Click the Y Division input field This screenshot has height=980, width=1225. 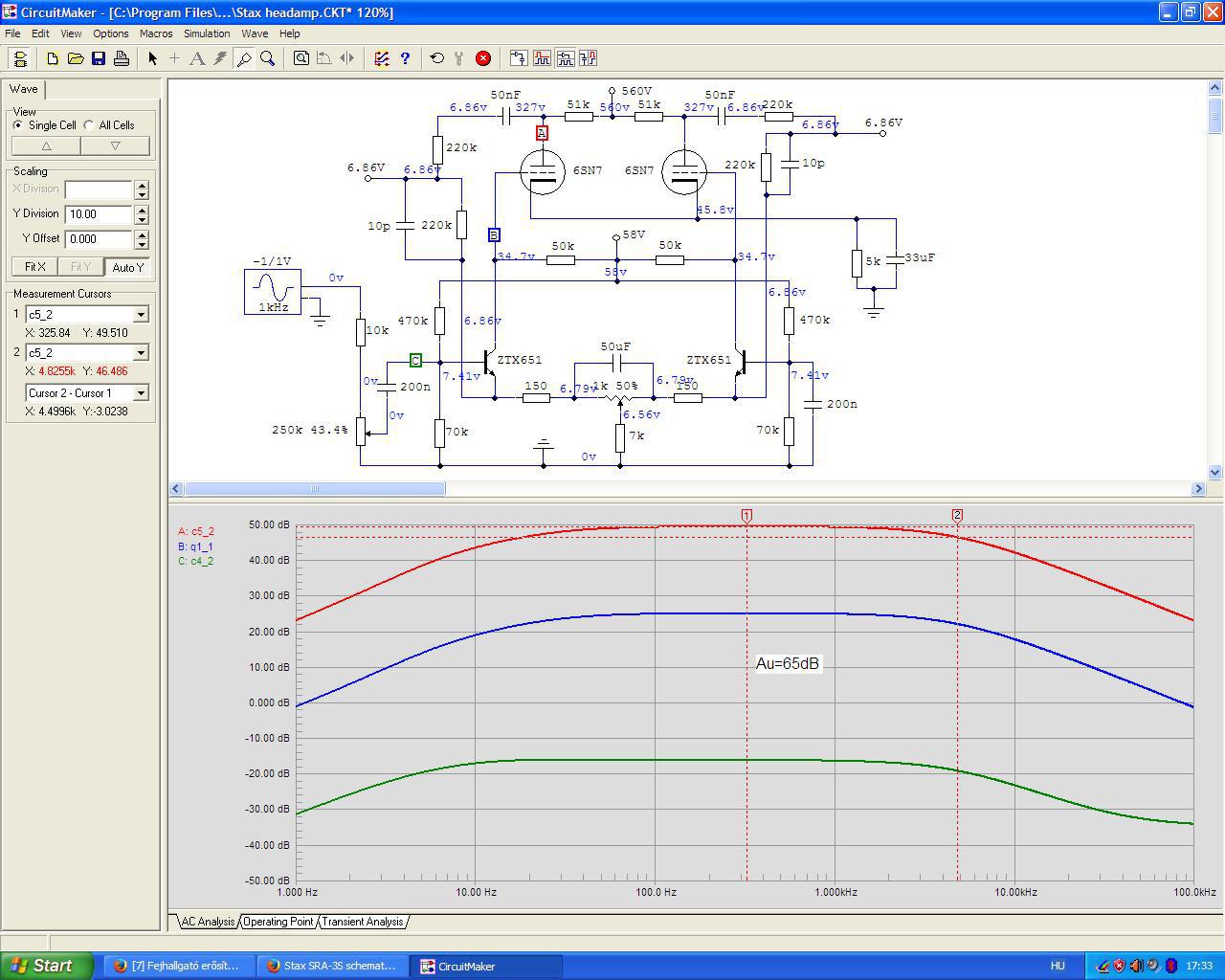click(98, 214)
